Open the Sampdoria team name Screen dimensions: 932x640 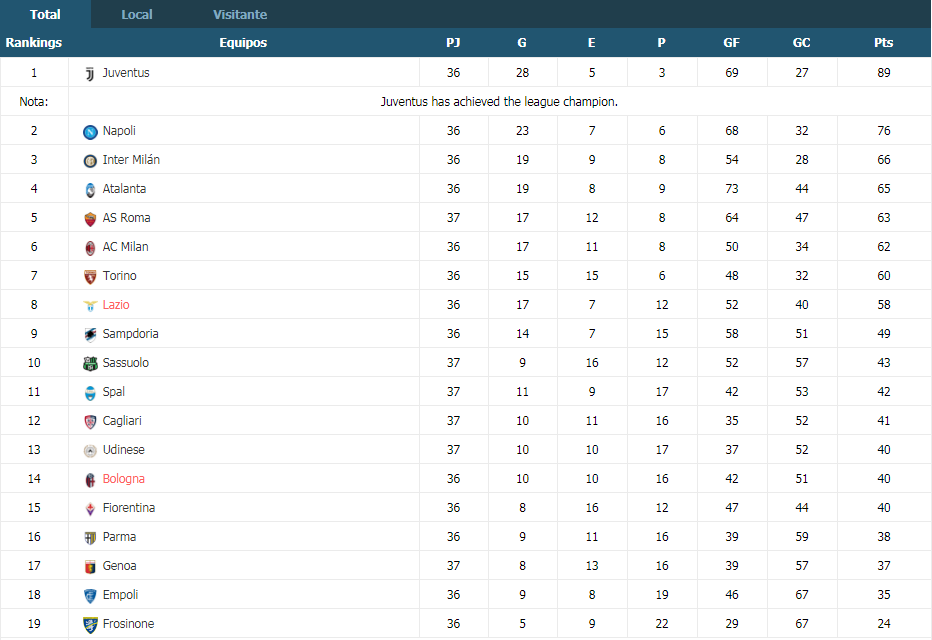click(x=130, y=334)
